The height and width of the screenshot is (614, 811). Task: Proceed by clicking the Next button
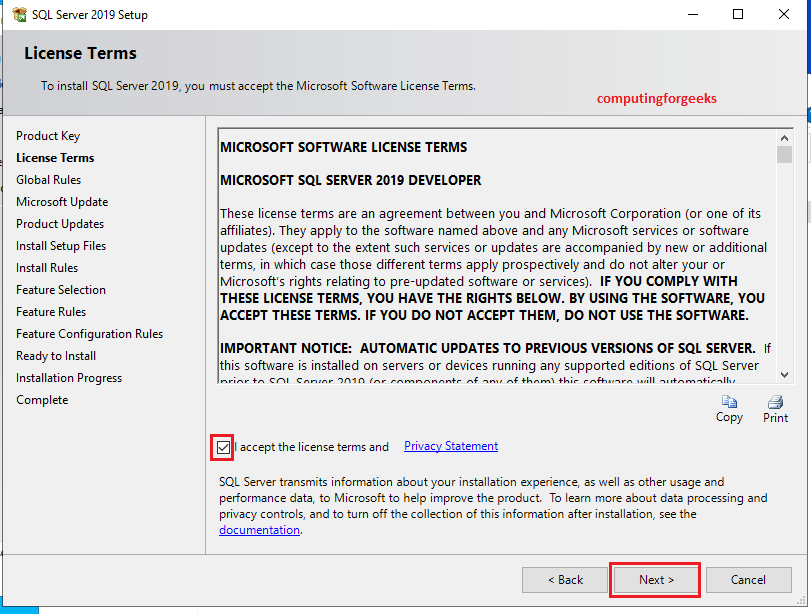click(x=654, y=579)
